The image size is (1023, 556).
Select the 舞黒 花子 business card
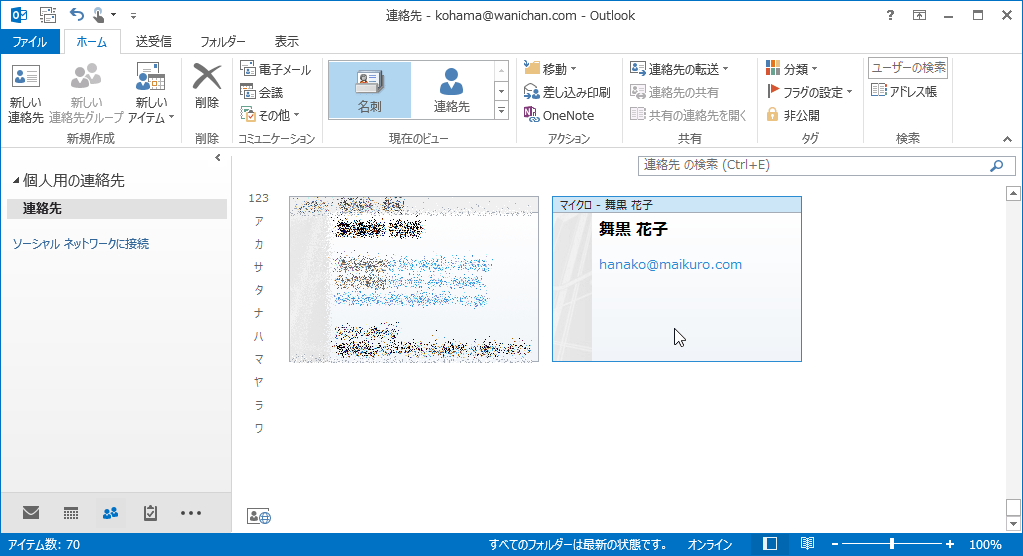[677, 279]
